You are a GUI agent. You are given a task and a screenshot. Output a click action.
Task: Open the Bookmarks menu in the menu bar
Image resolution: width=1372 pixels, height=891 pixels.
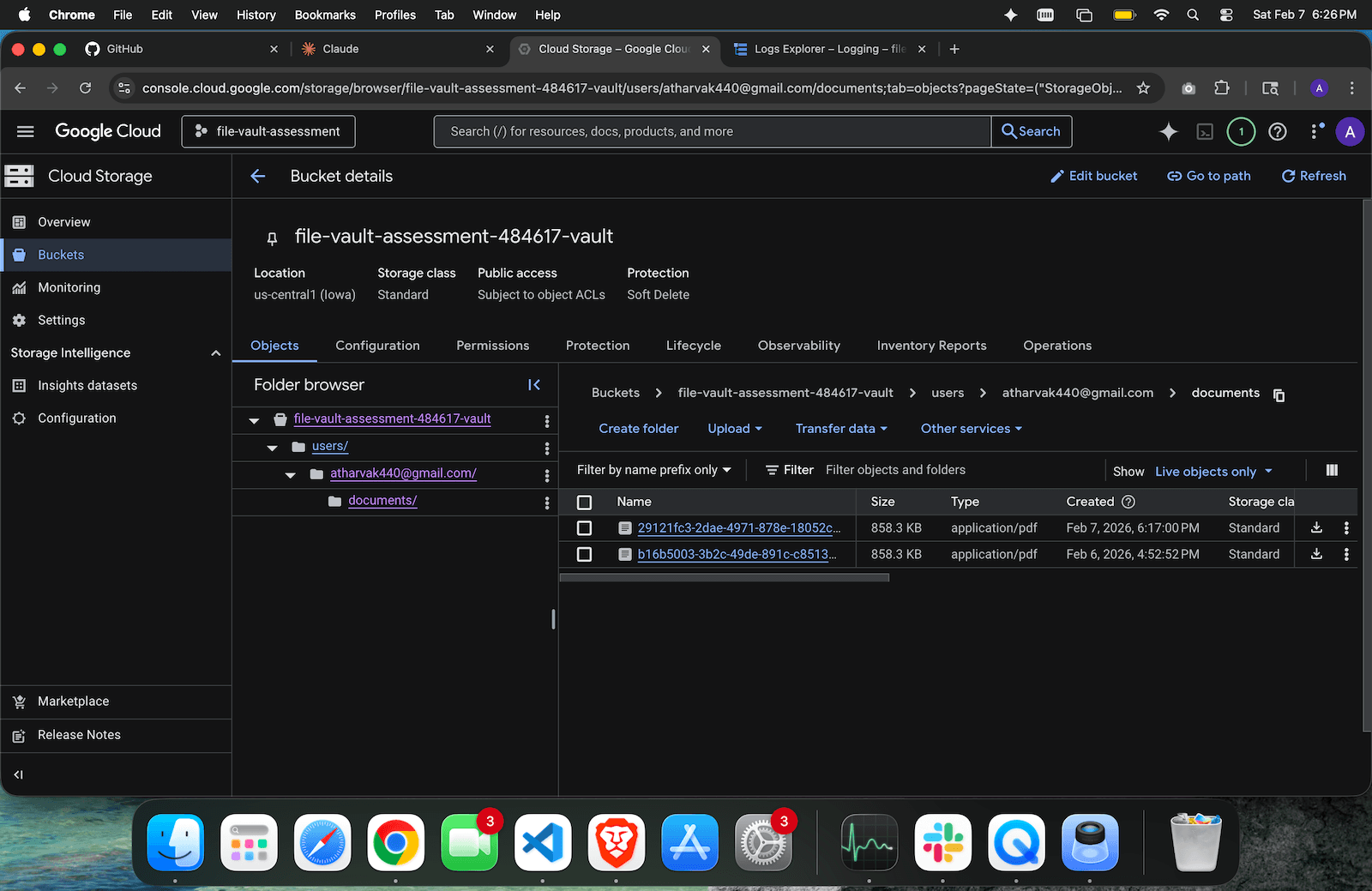point(324,15)
